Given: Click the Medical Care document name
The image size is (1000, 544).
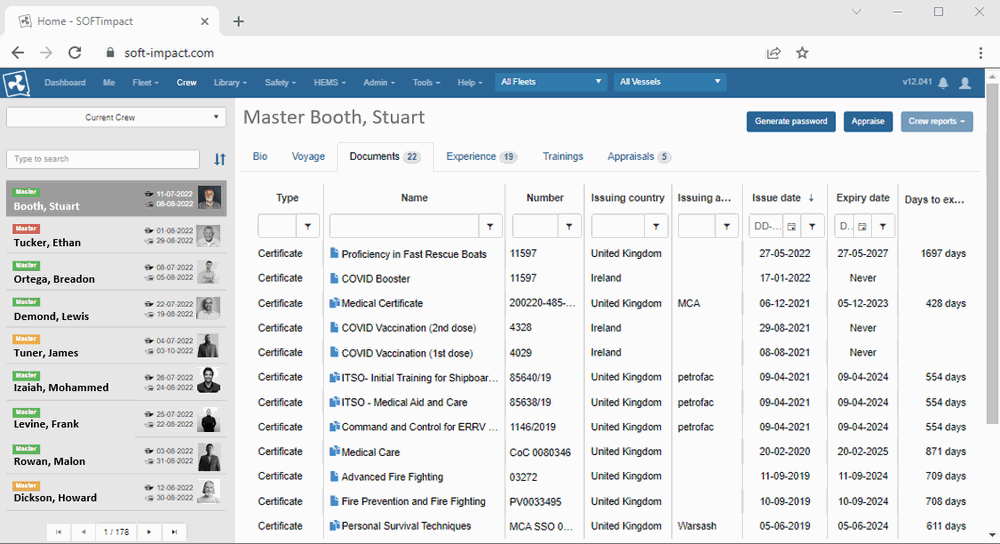Looking at the screenshot, I should (x=370, y=452).
